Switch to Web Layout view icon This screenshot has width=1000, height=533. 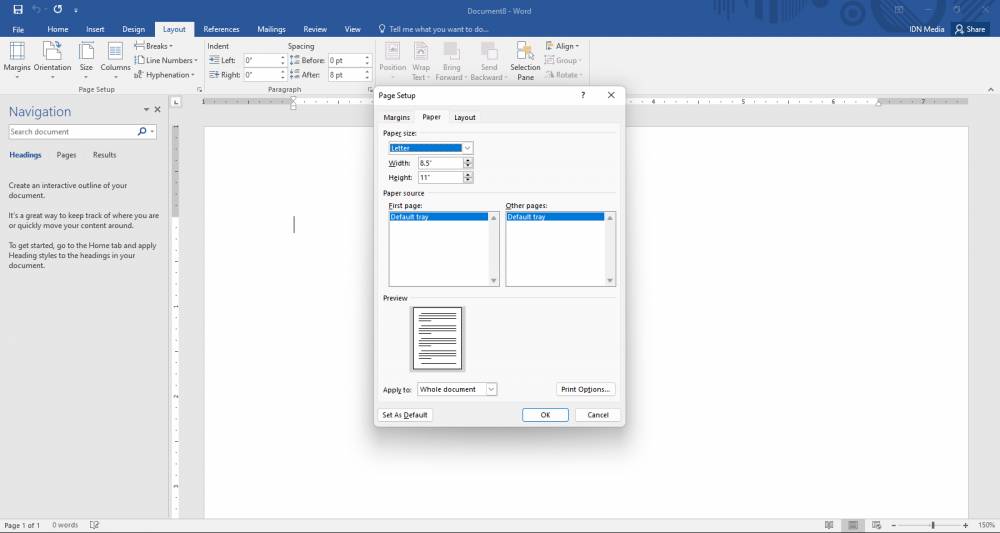click(x=876, y=525)
